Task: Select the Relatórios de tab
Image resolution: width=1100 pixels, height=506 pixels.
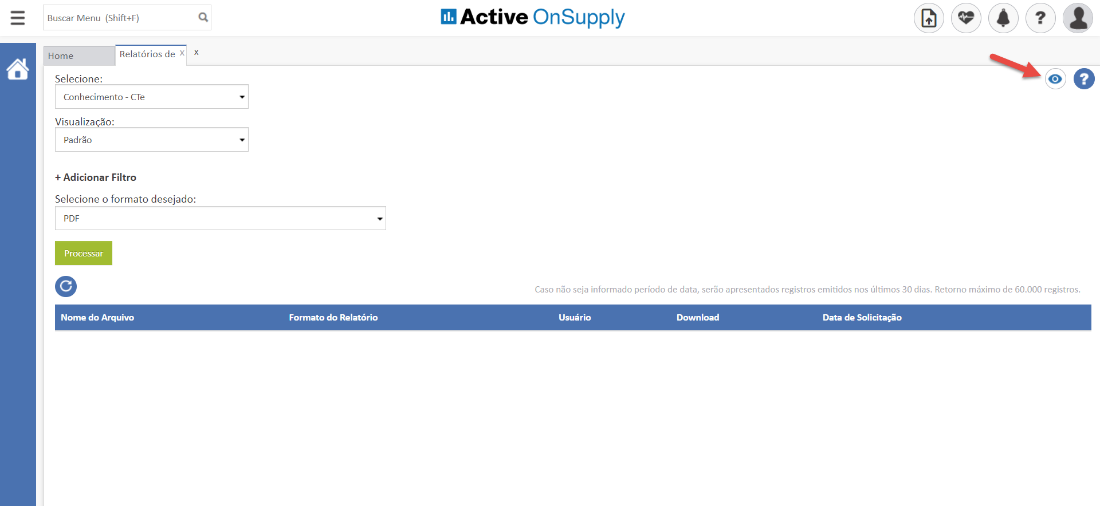Action: (x=146, y=54)
